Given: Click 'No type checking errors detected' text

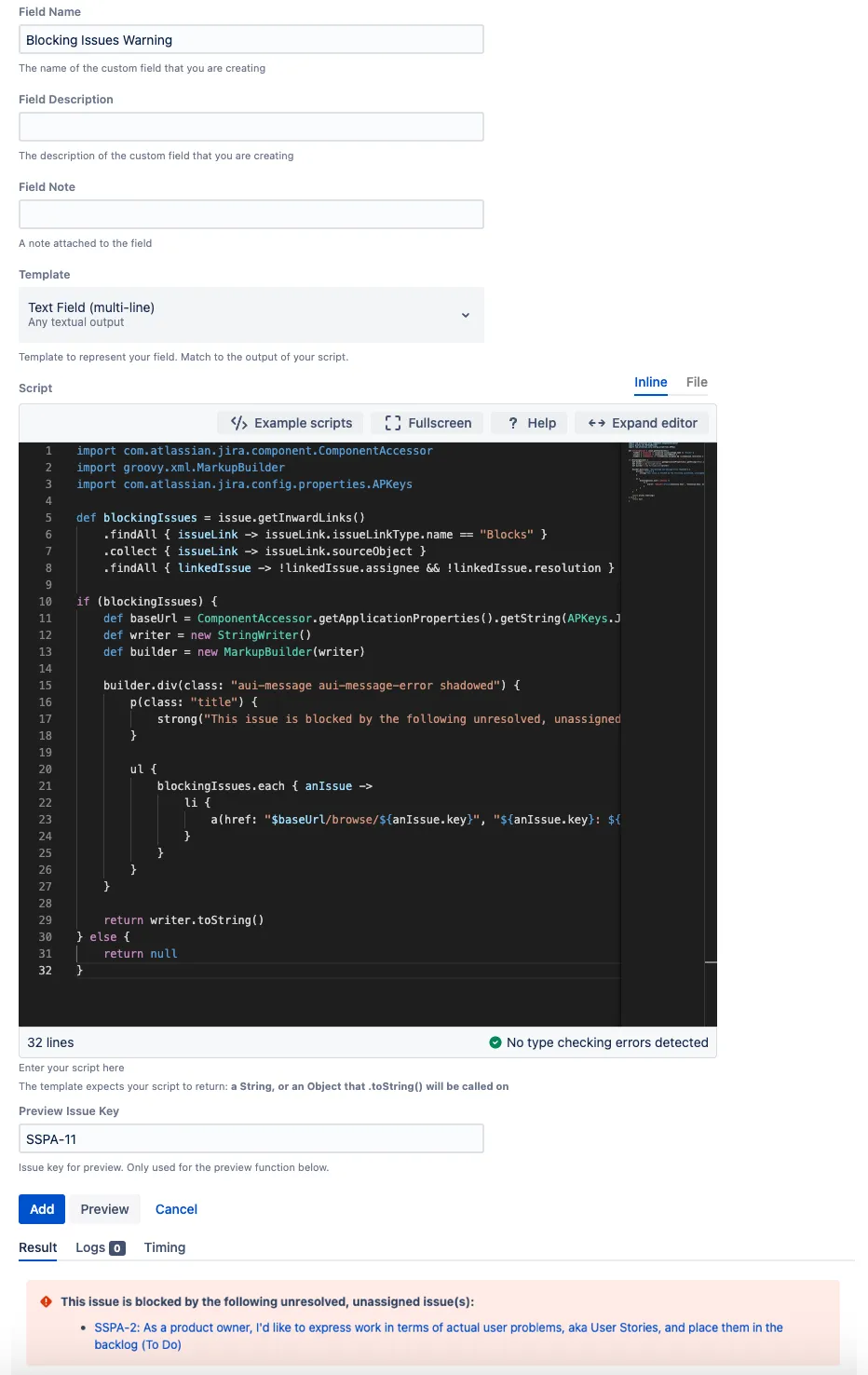Looking at the screenshot, I should click(607, 1042).
